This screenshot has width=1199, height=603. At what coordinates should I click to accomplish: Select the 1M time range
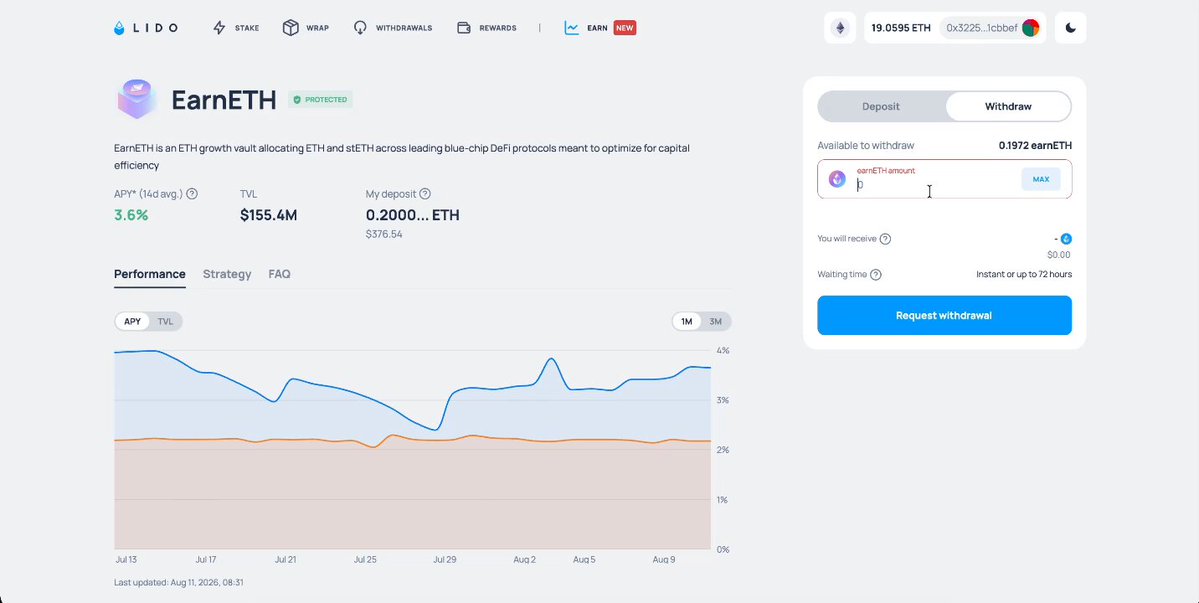tap(687, 321)
